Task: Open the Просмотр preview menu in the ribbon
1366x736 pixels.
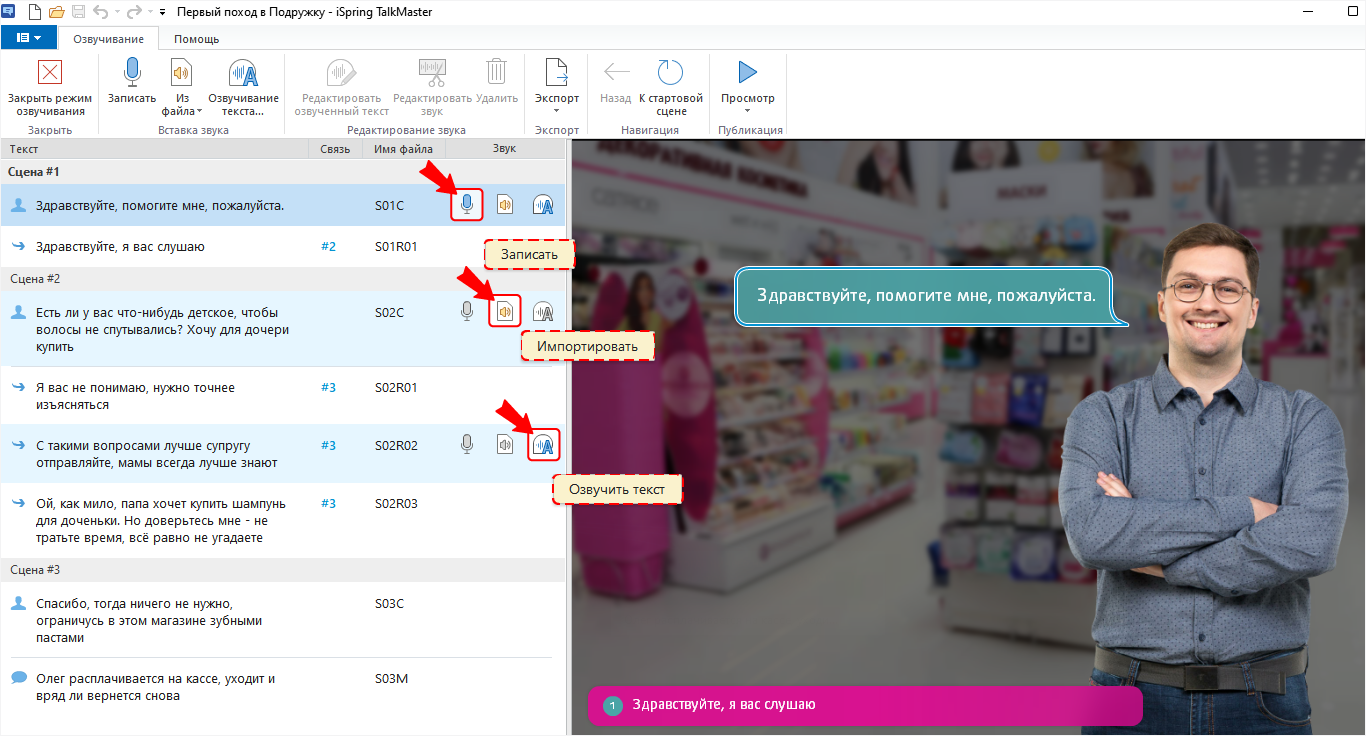Action: [748, 88]
